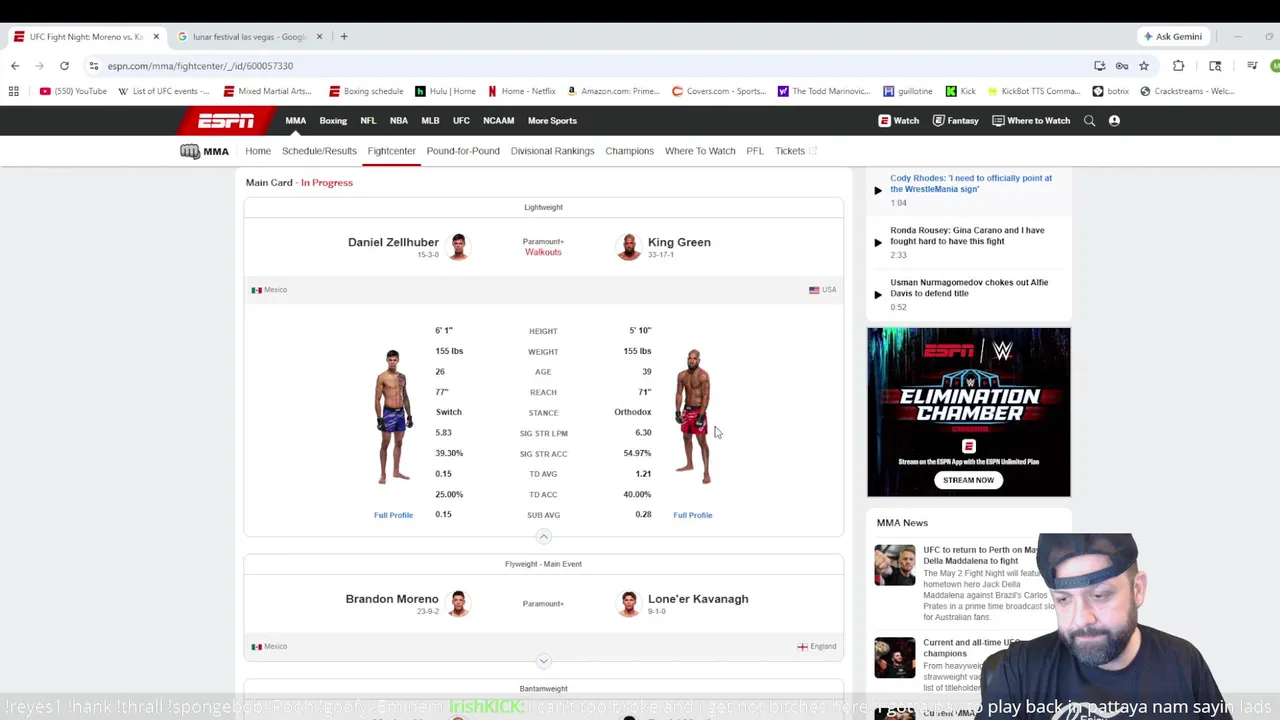Select NBA in the ESPN top nav
Viewport: 1280px width, 720px height.
pyautogui.click(x=399, y=121)
